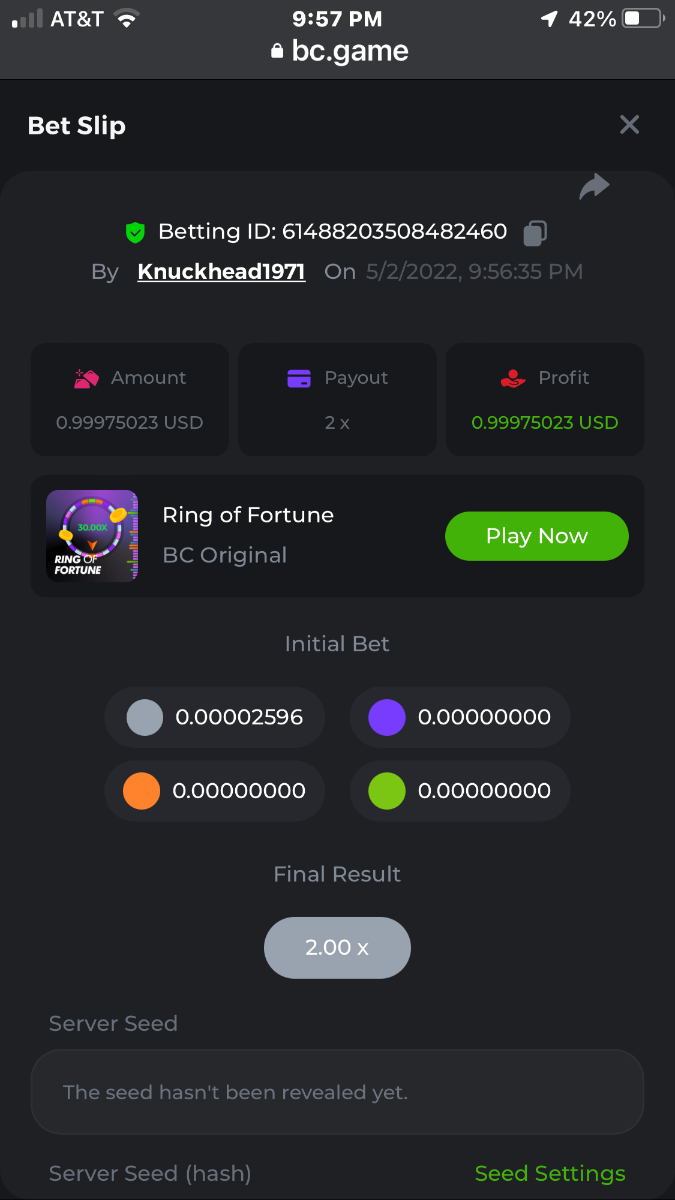Tap the bc.game address bar
Viewport: 675px width, 1200px height.
(x=339, y=51)
